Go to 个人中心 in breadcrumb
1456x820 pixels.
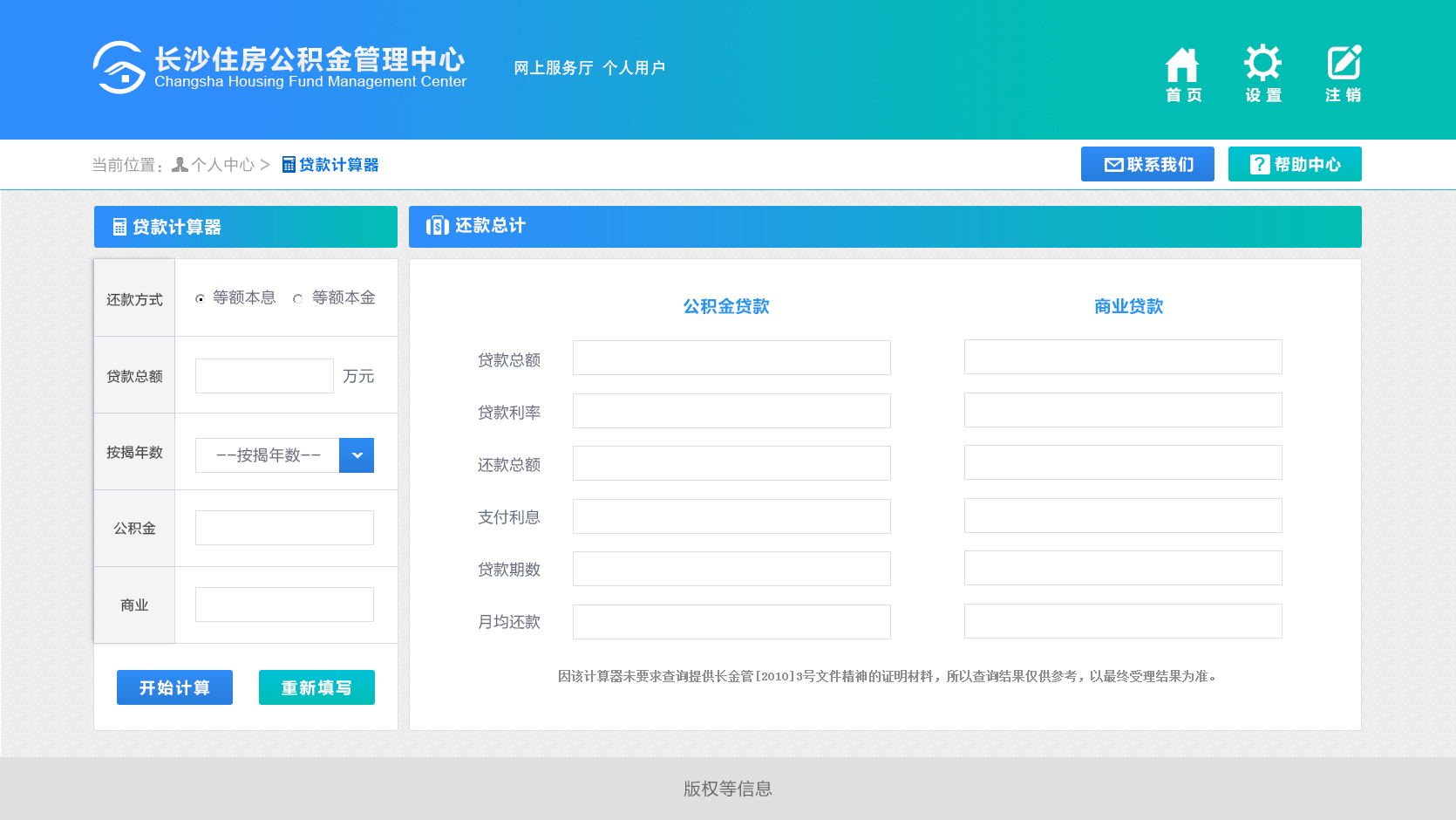(223, 165)
